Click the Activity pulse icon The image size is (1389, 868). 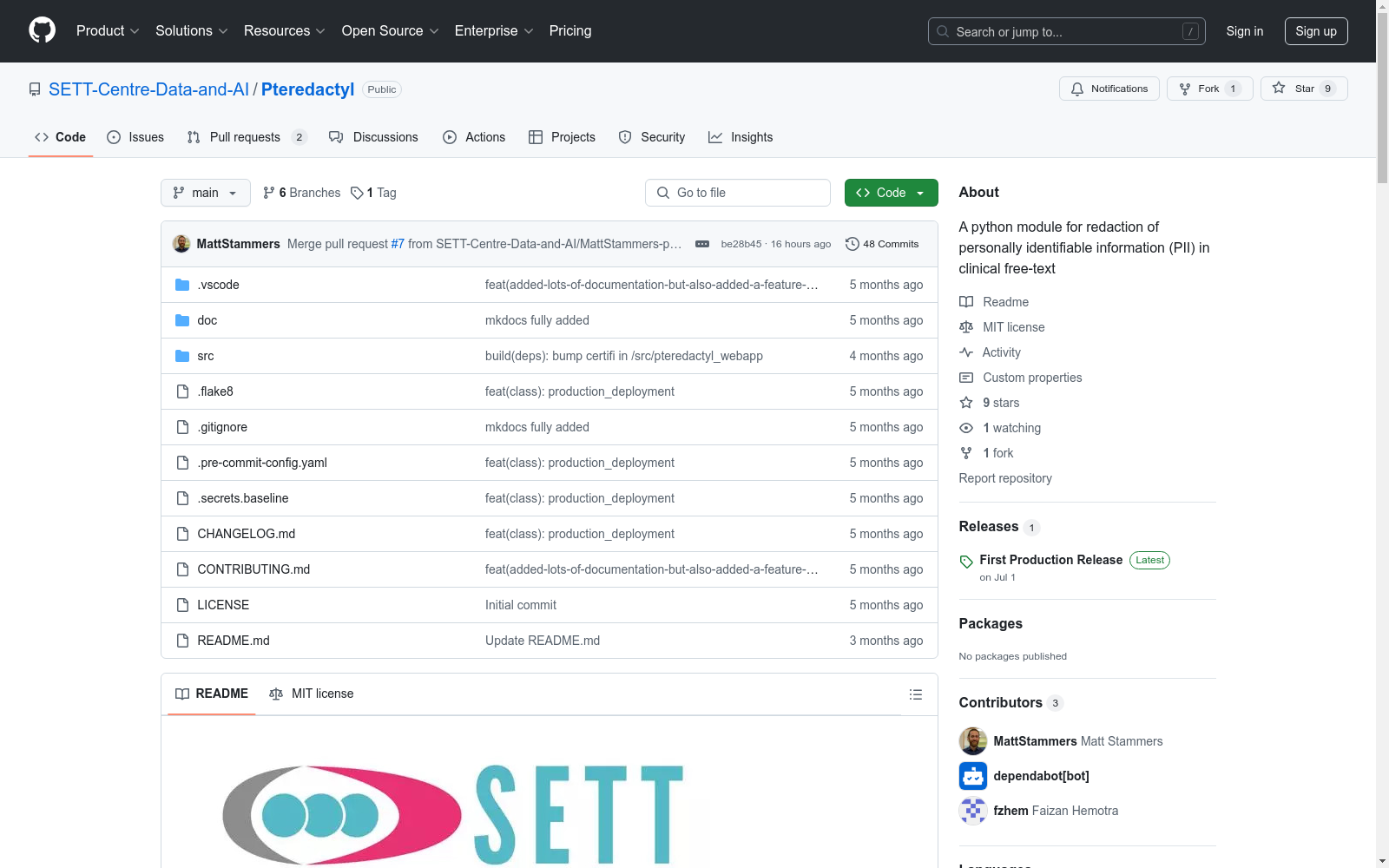(966, 352)
